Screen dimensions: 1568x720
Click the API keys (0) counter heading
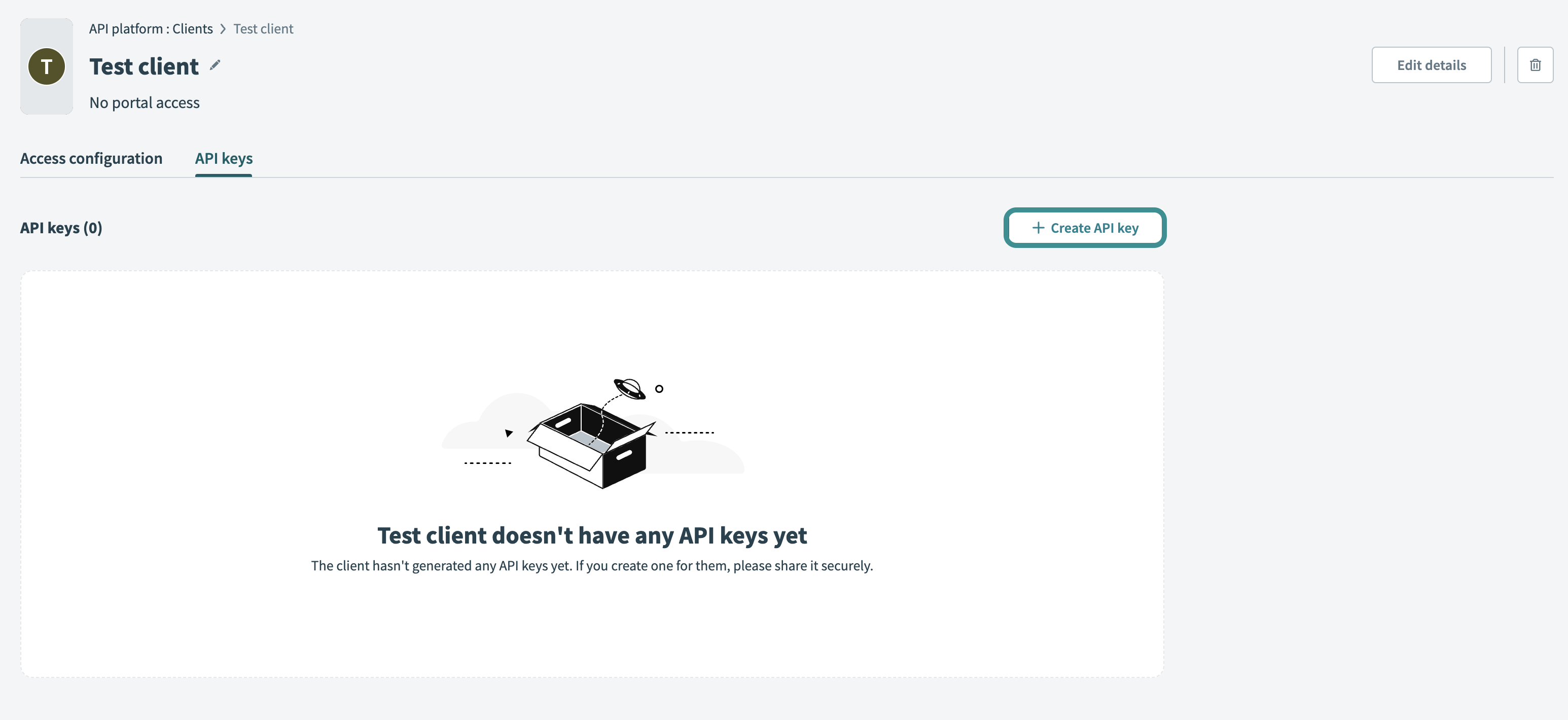pos(61,228)
